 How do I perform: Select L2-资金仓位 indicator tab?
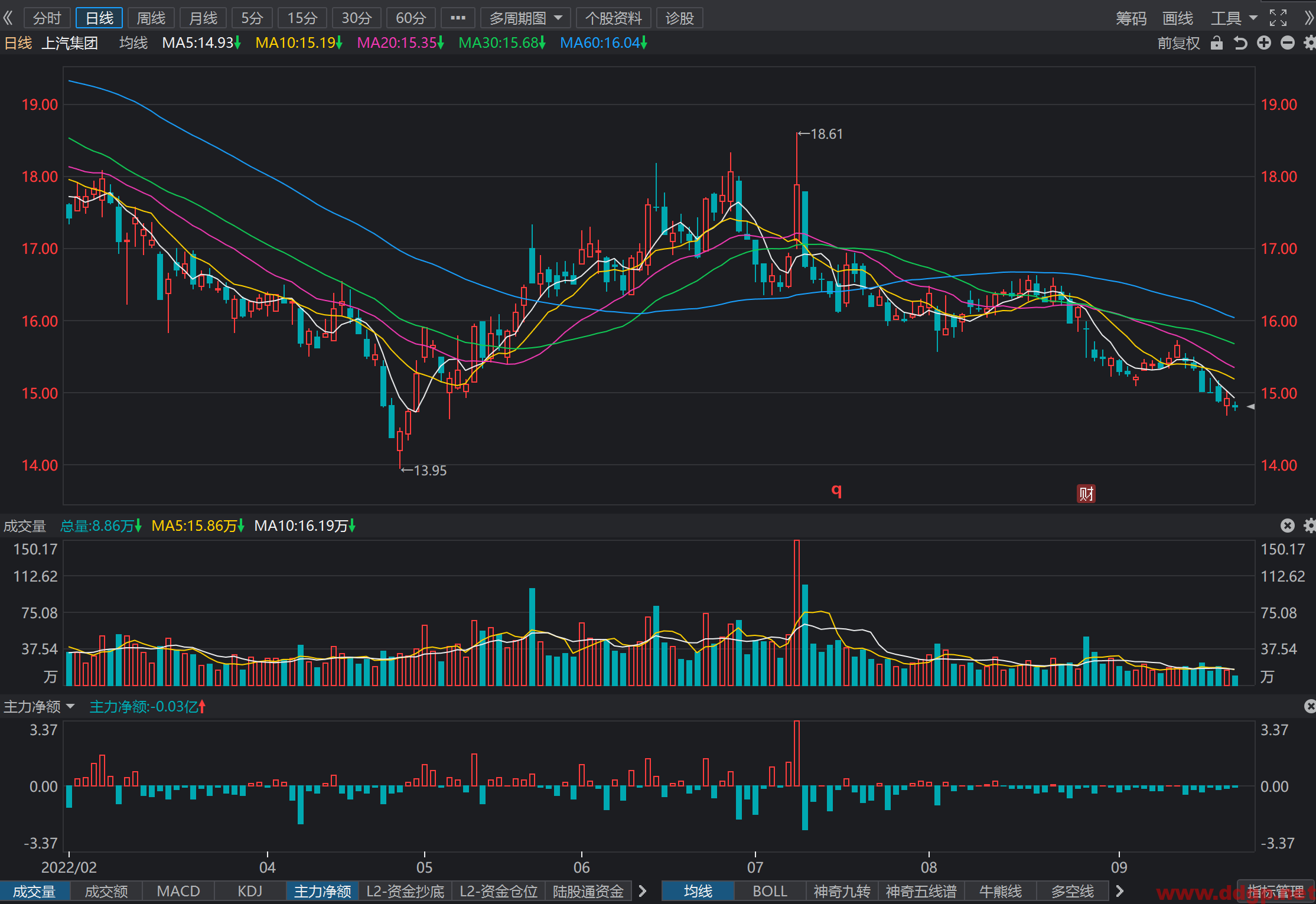(x=499, y=891)
